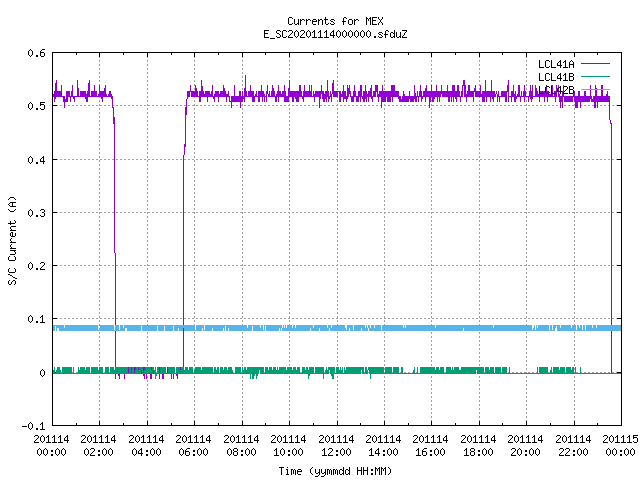Click the x-axis tick '201114 00:00'
640x480 pixels.
(51, 446)
